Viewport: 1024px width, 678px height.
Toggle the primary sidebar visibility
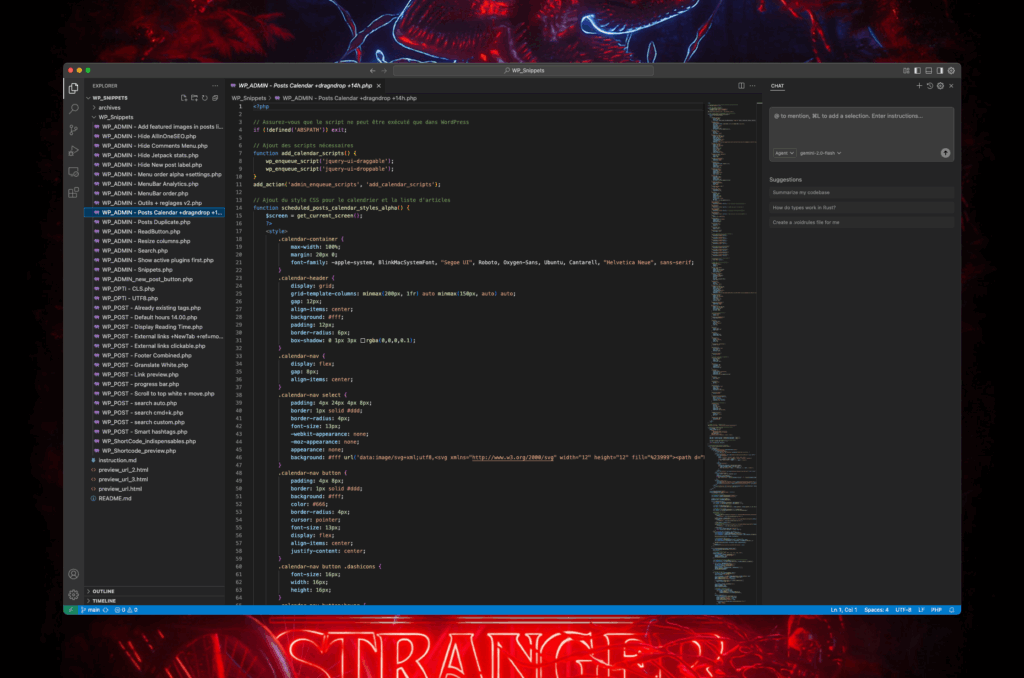(x=918, y=71)
